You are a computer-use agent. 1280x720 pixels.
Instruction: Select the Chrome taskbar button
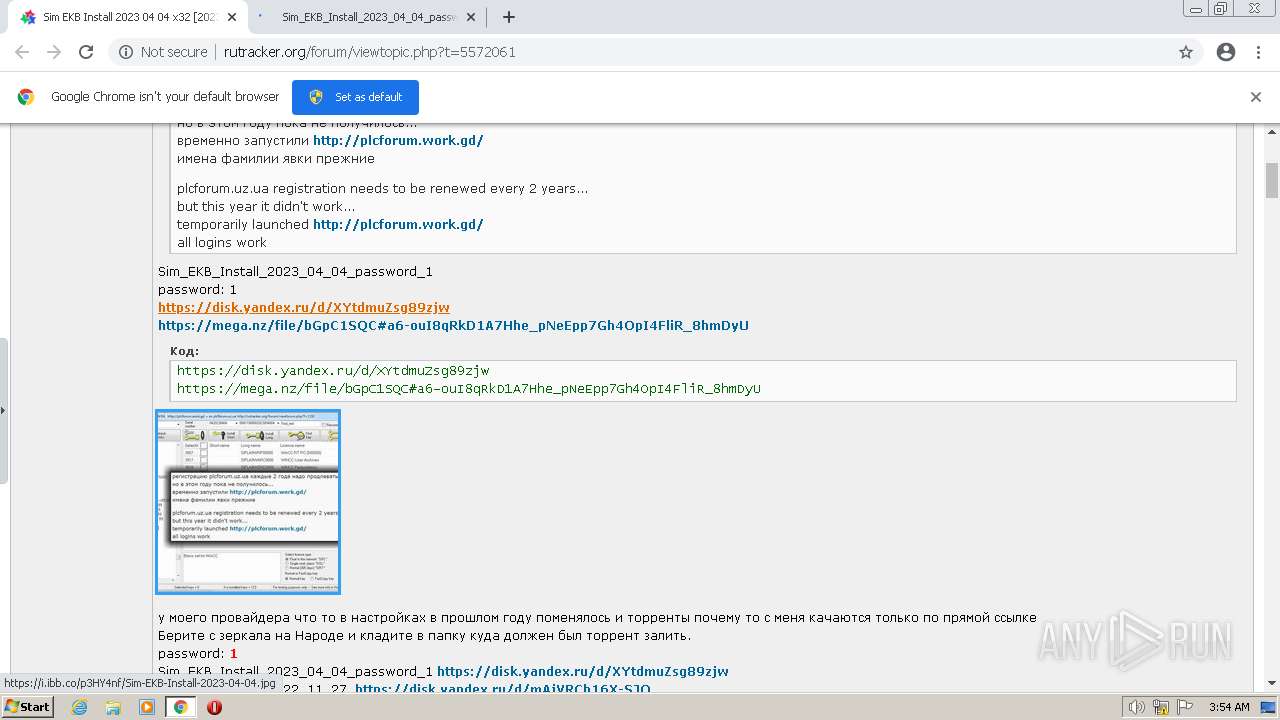click(180, 707)
